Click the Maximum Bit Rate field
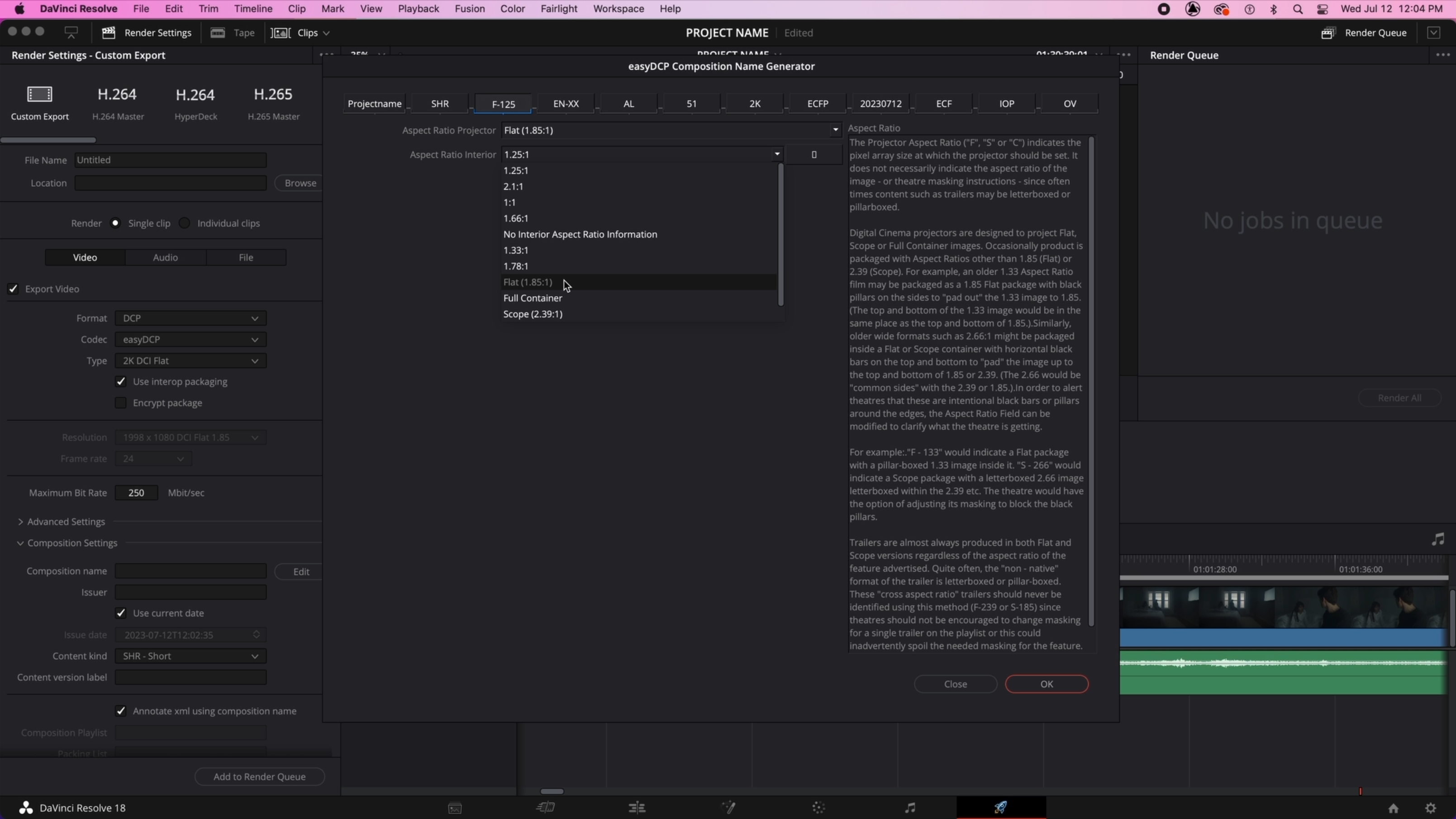 pos(136,493)
